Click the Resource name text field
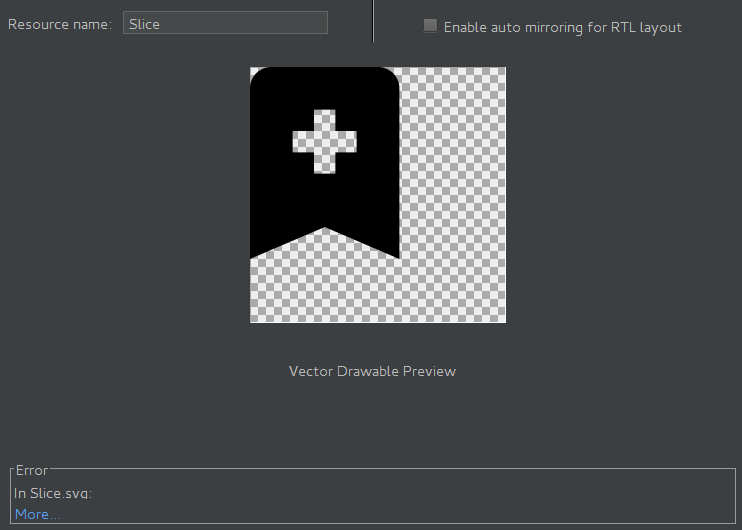742x530 pixels. (x=225, y=23)
